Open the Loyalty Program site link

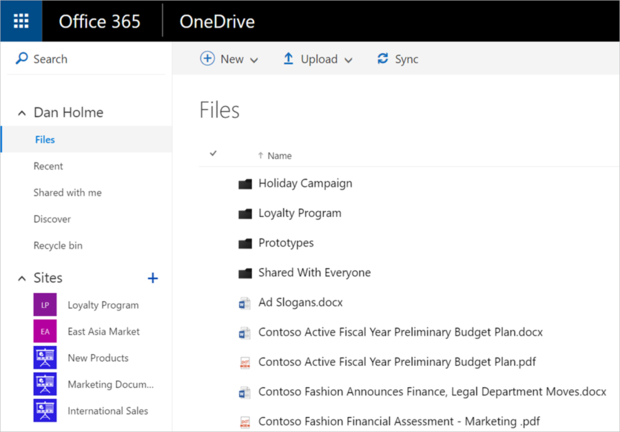pos(103,305)
